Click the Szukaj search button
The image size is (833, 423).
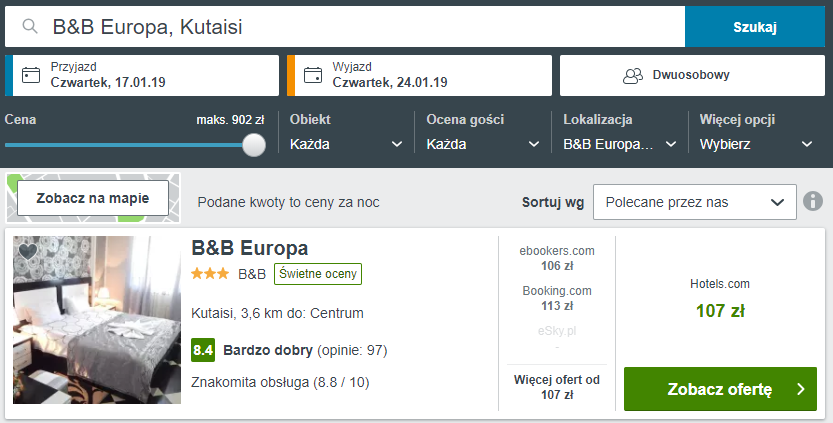pos(755,27)
